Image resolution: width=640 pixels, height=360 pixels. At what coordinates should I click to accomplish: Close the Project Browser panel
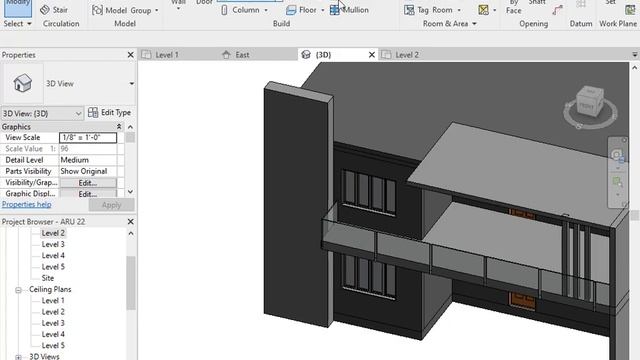(x=131, y=222)
